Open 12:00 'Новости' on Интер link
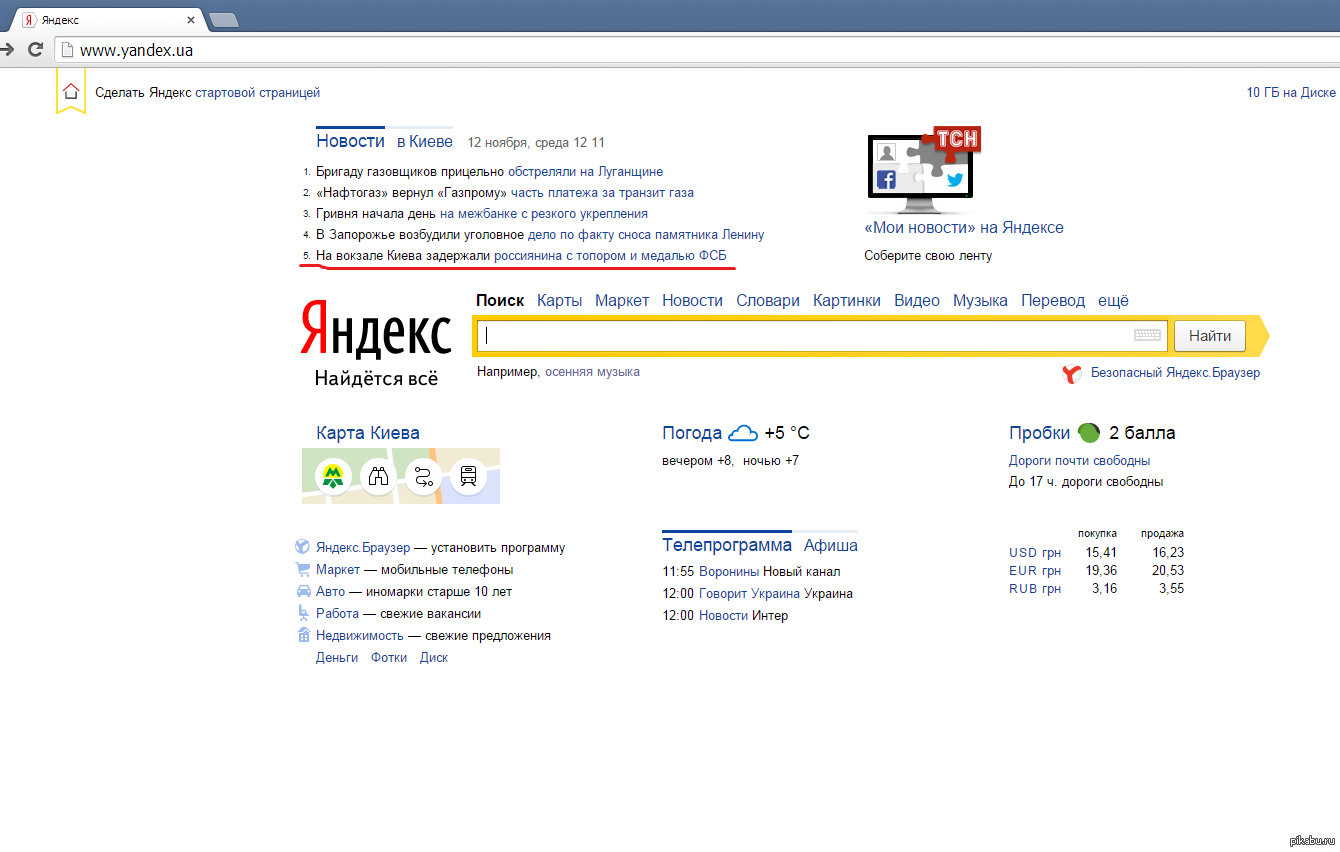The image size is (1340, 852). click(x=723, y=615)
